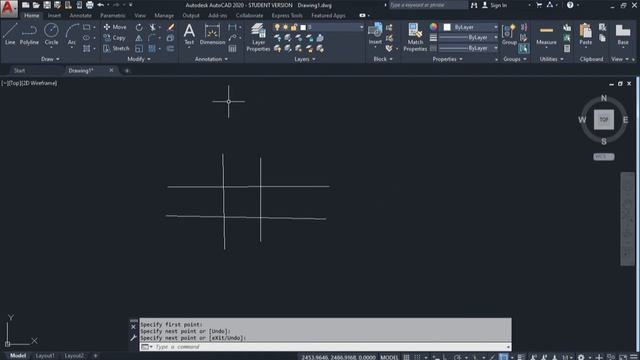Click the Table icon in Annotation panel
640x360 pixels.
pyautogui.click(x=232, y=49)
